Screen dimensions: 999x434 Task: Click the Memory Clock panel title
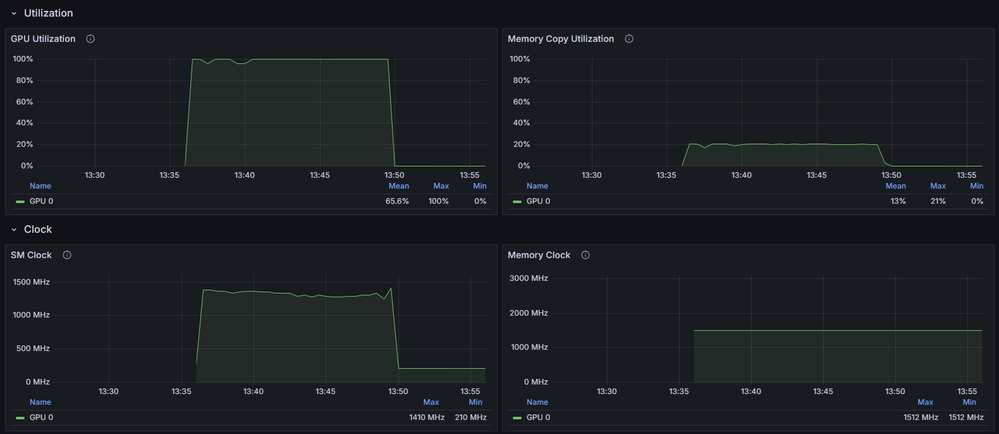539,255
